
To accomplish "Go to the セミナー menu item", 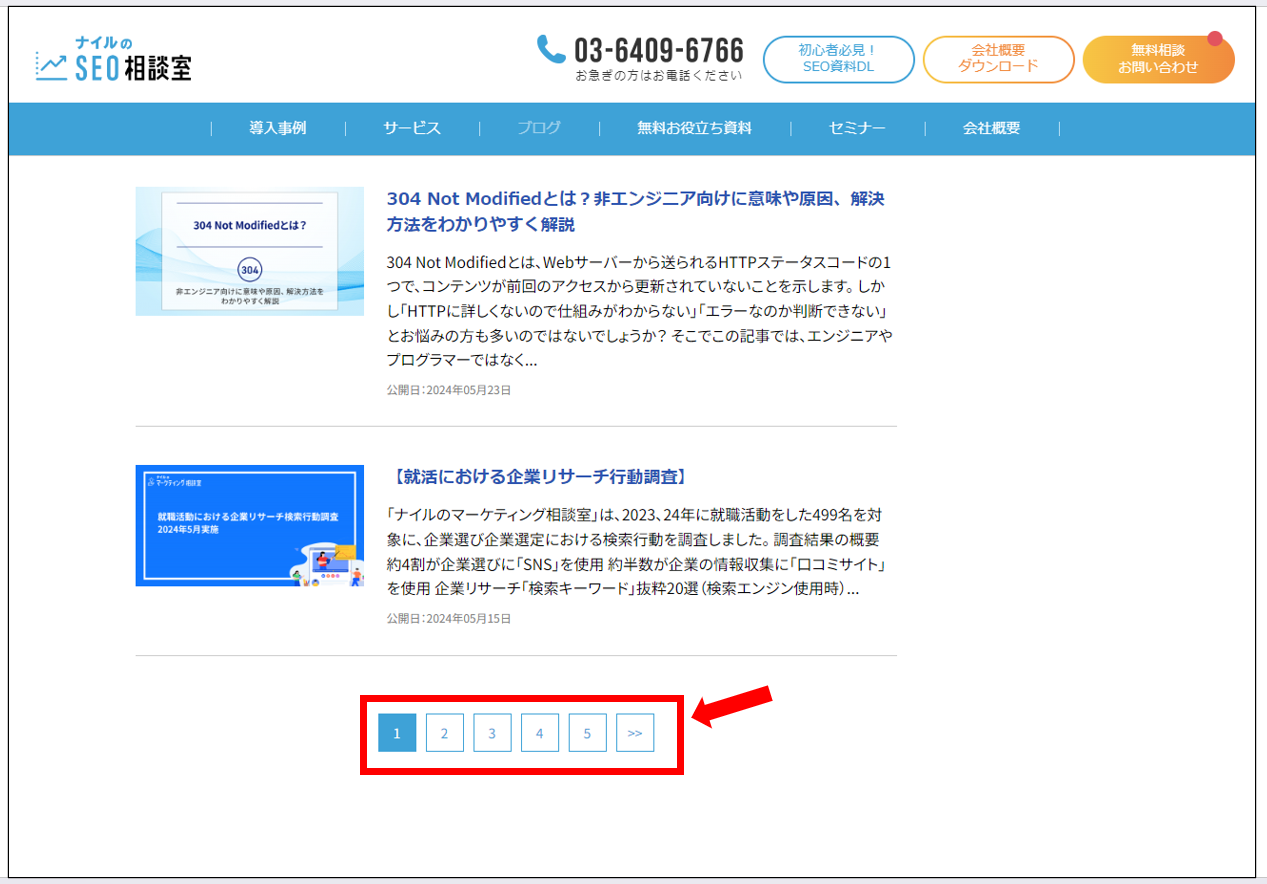I will pos(857,128).
